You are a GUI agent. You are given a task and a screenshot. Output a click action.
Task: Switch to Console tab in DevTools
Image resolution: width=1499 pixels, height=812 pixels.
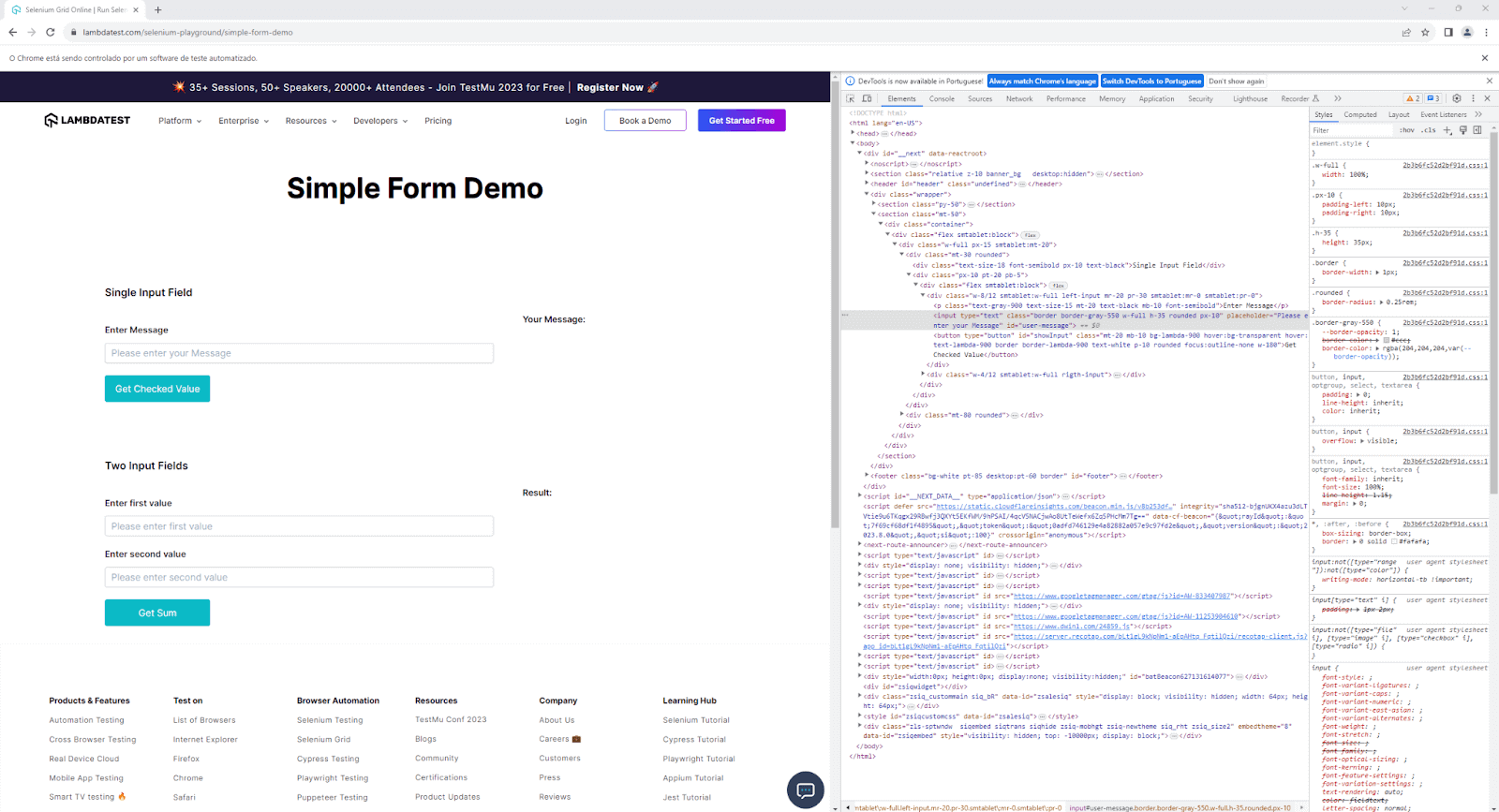tap(942, 98)
